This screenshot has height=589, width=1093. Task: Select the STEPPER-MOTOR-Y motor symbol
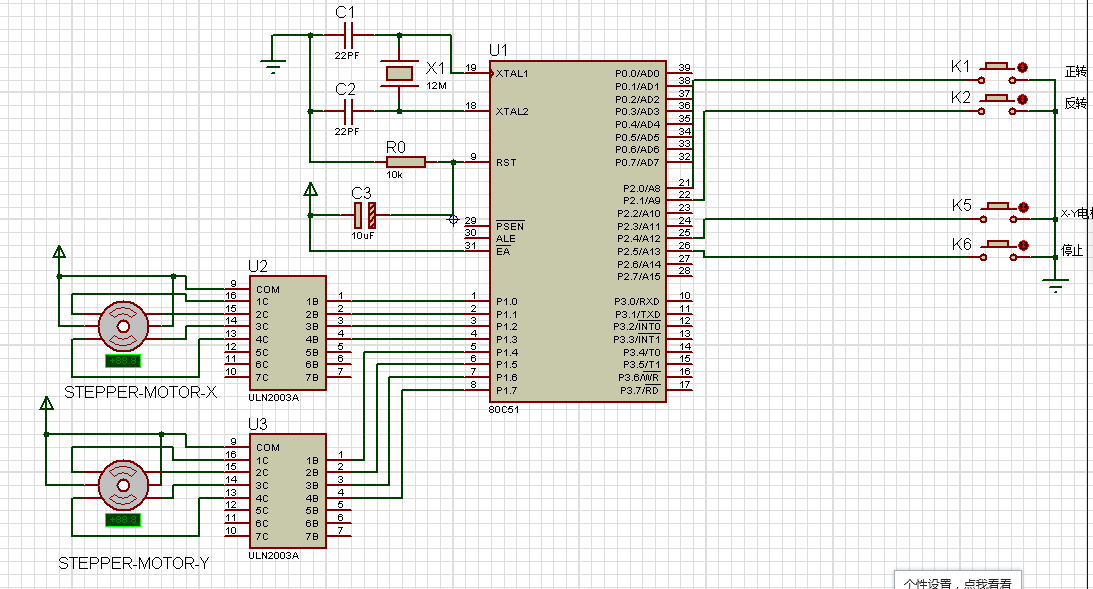(123, 485)
